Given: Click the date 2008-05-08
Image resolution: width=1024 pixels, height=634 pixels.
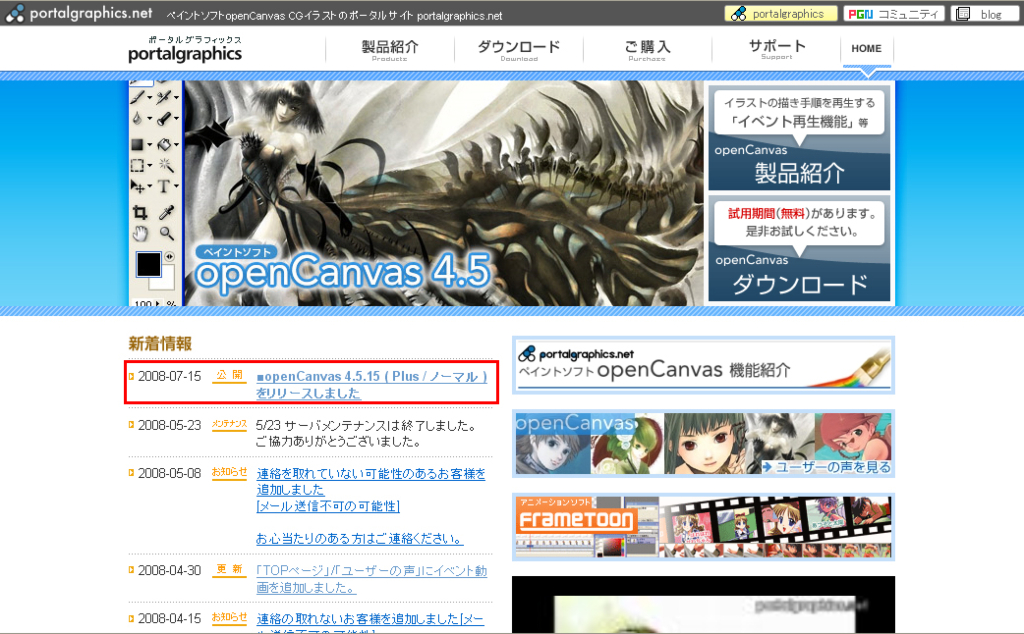Looking at the screenshot, I should 170,473.
